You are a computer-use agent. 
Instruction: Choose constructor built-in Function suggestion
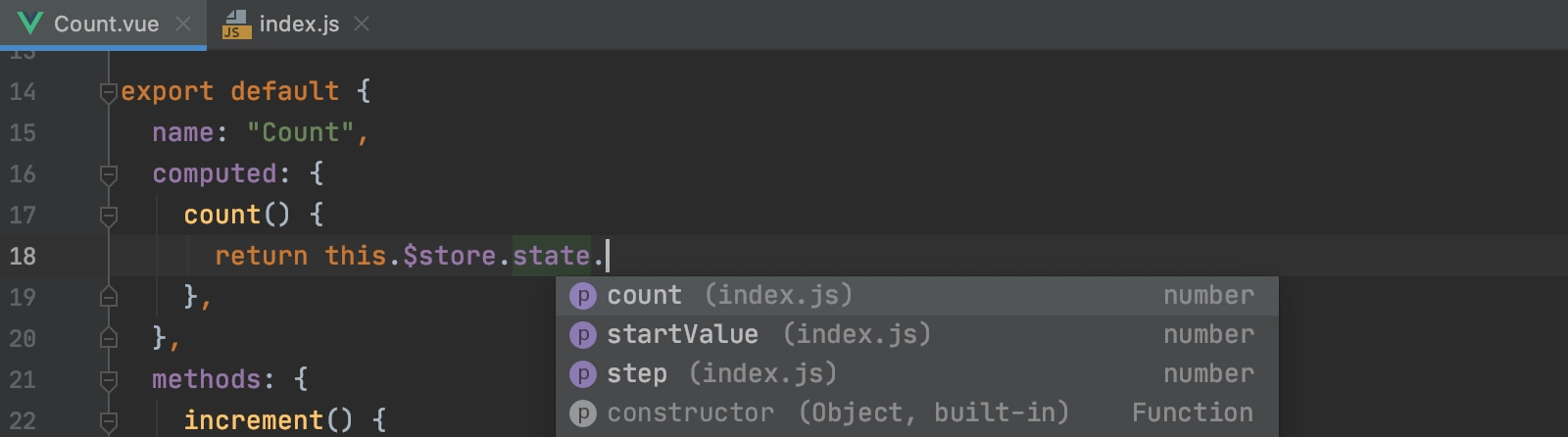916,413
